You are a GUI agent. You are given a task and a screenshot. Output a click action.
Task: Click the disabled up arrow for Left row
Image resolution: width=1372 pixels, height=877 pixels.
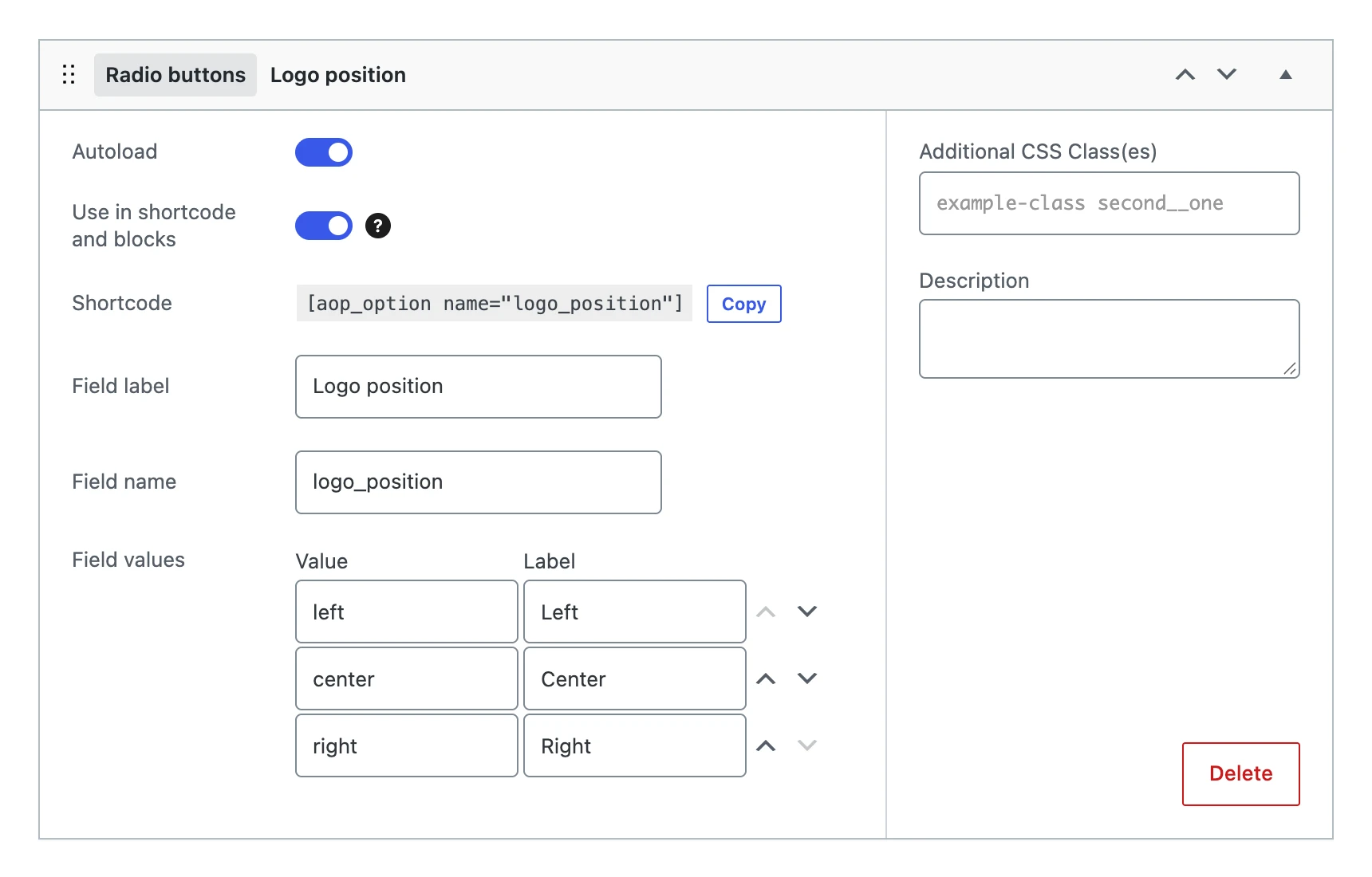766,612
